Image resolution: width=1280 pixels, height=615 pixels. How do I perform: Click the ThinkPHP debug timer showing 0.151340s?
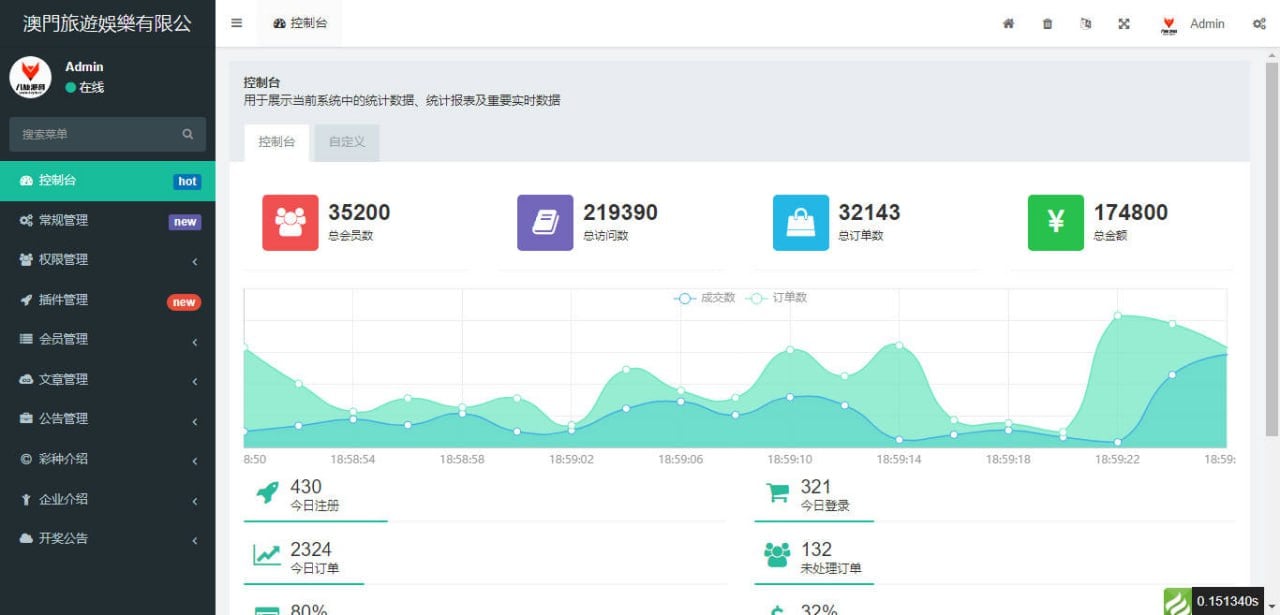coord(1227,599)
